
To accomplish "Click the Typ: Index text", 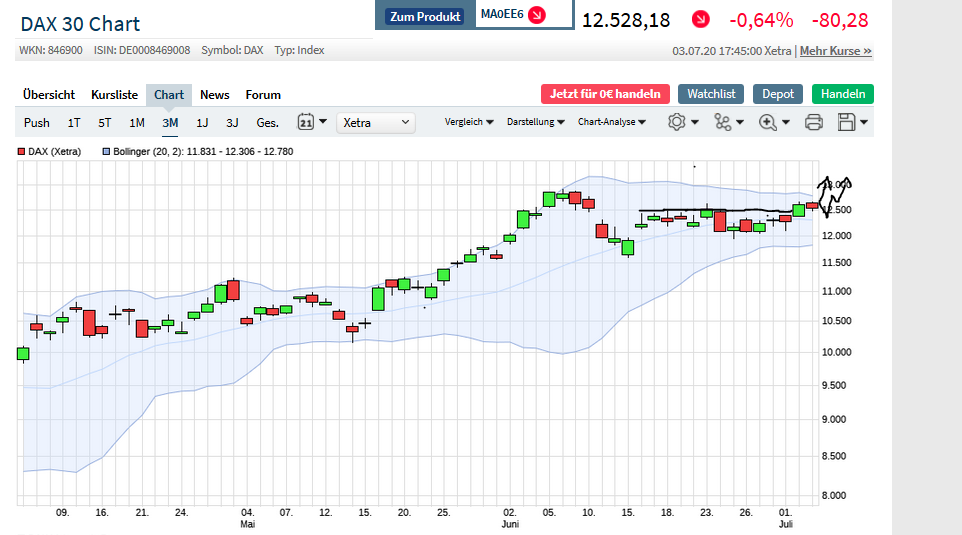I will (299, 50).
